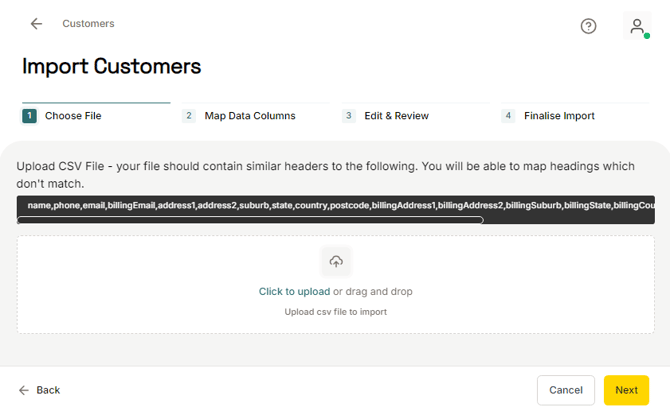670x411 pixels.
Task: Click the green status dot on avatar
Action: [x=647, y=36]
